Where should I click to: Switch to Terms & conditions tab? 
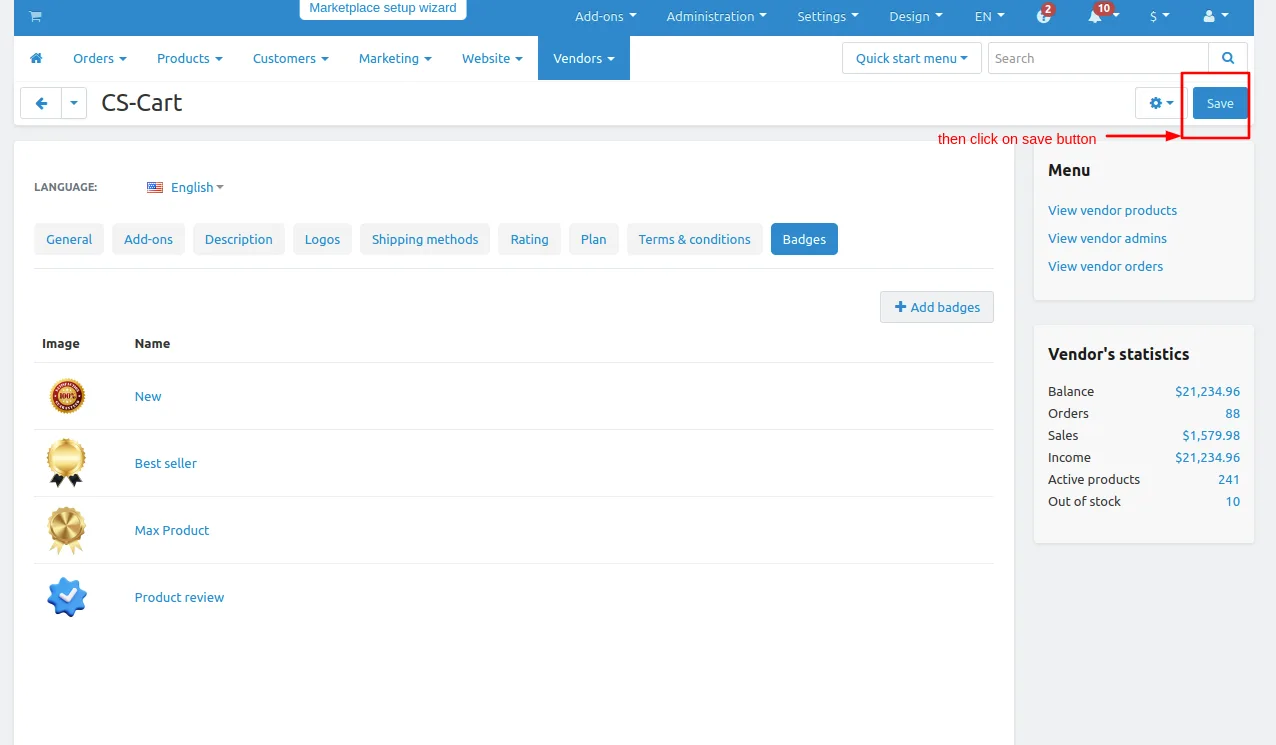695,239
